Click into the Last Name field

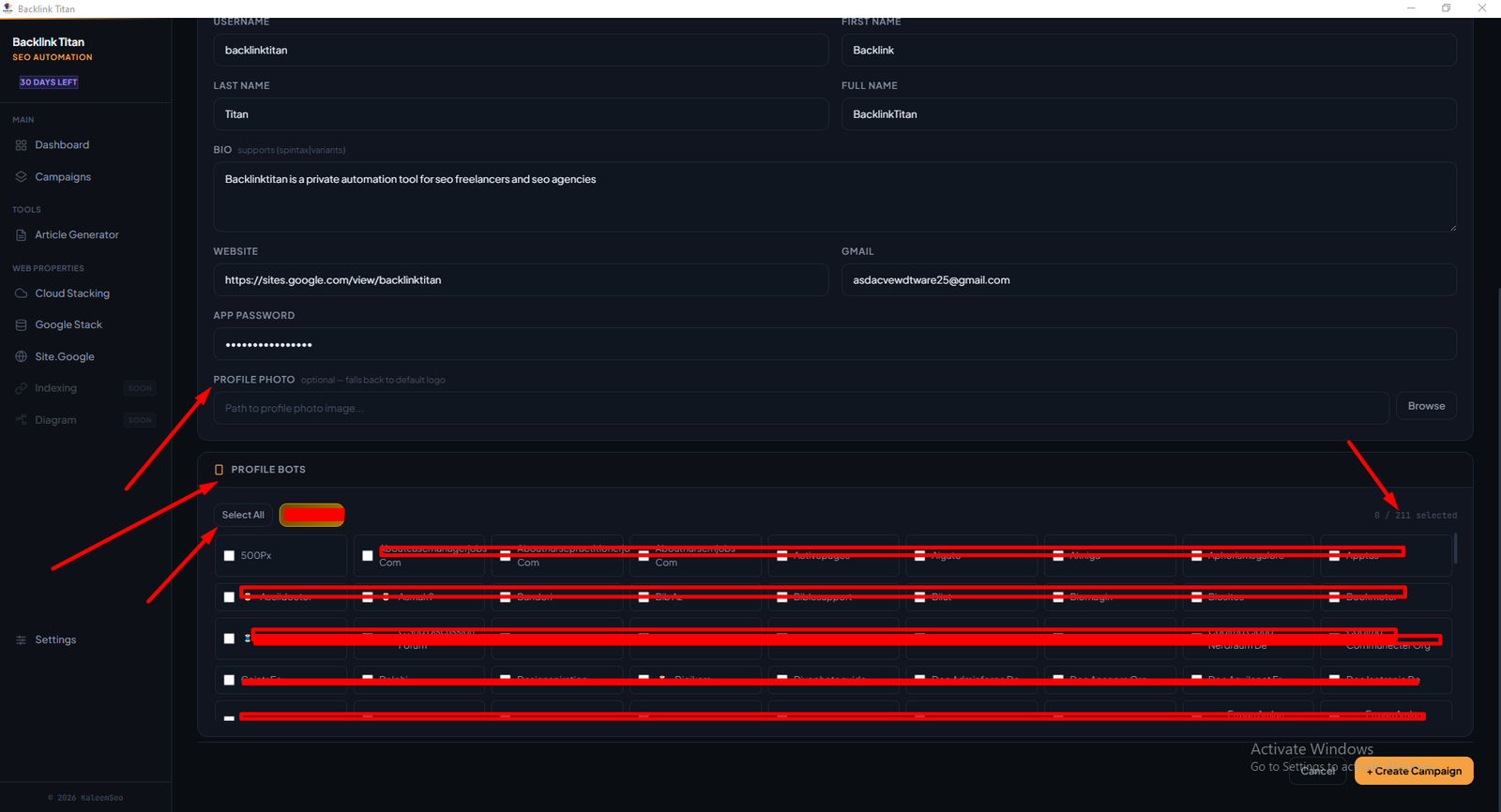coord(521,114)
